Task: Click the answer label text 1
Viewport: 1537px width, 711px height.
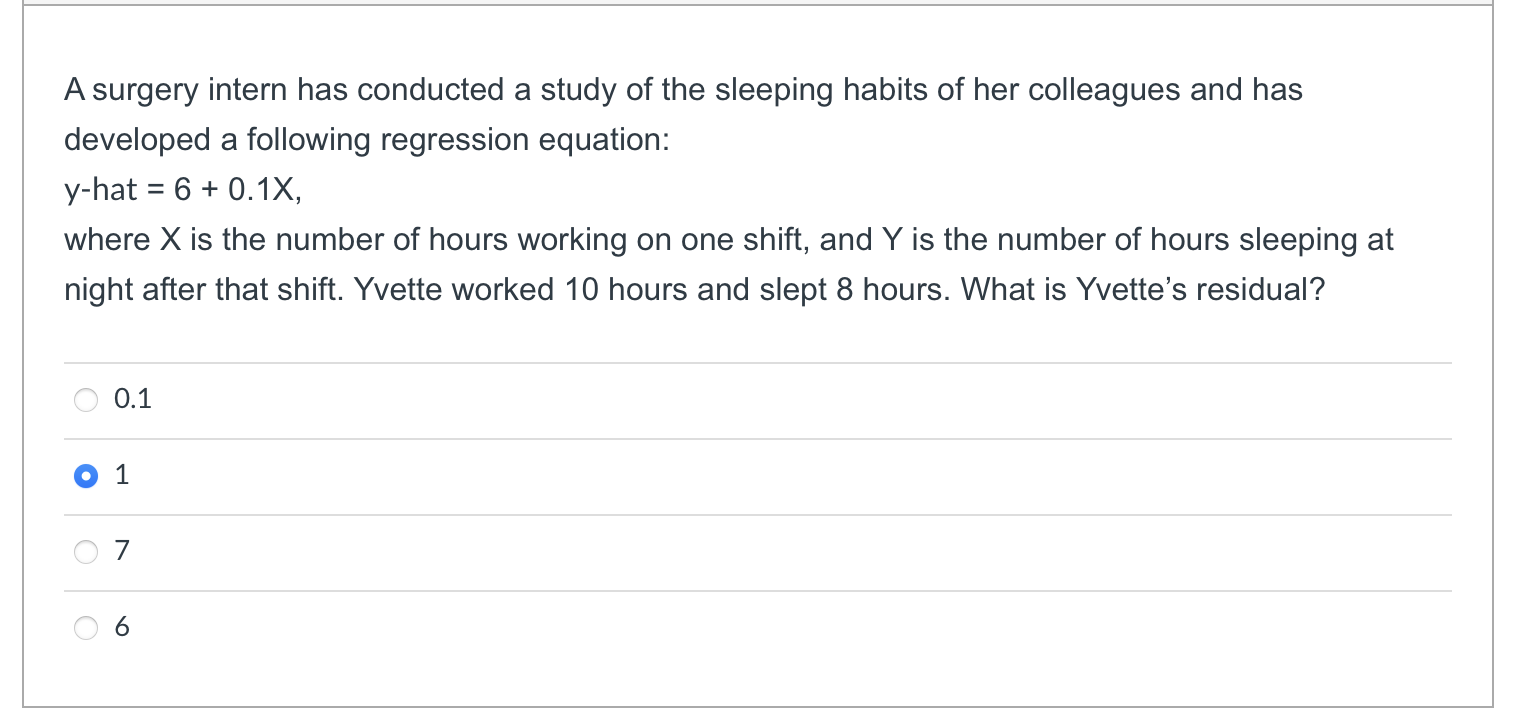Action: 121,475
